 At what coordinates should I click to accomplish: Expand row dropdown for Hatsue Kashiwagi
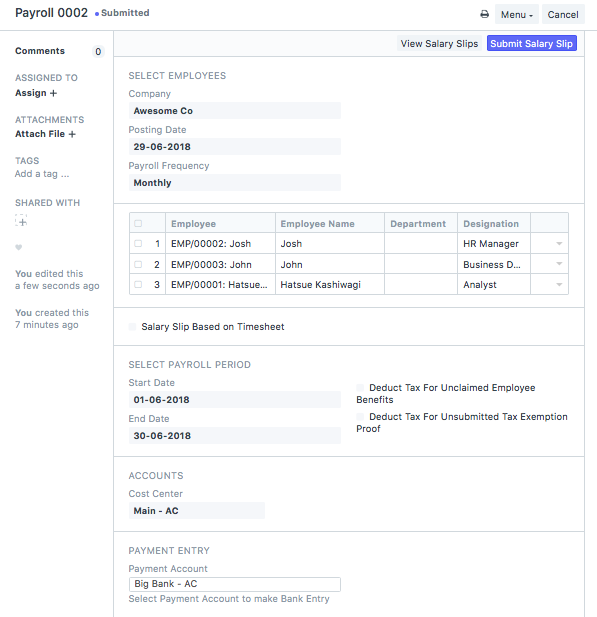(x=559, y=284)
